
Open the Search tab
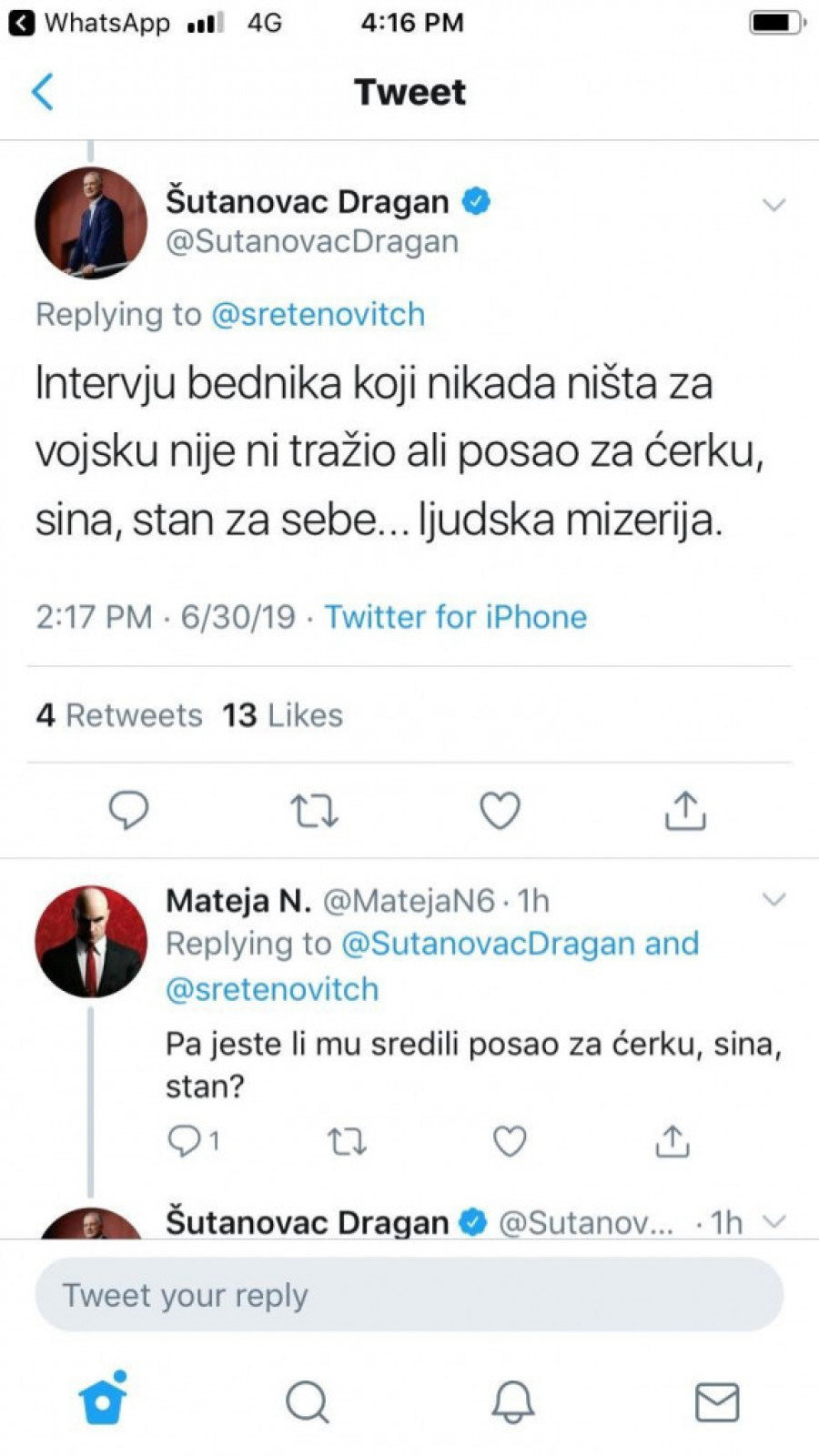(x=308, y=1401)
